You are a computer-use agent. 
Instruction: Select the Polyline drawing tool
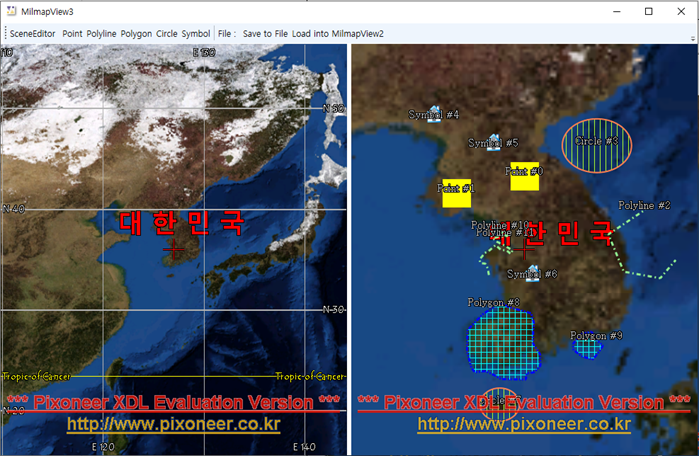[101, 34]
